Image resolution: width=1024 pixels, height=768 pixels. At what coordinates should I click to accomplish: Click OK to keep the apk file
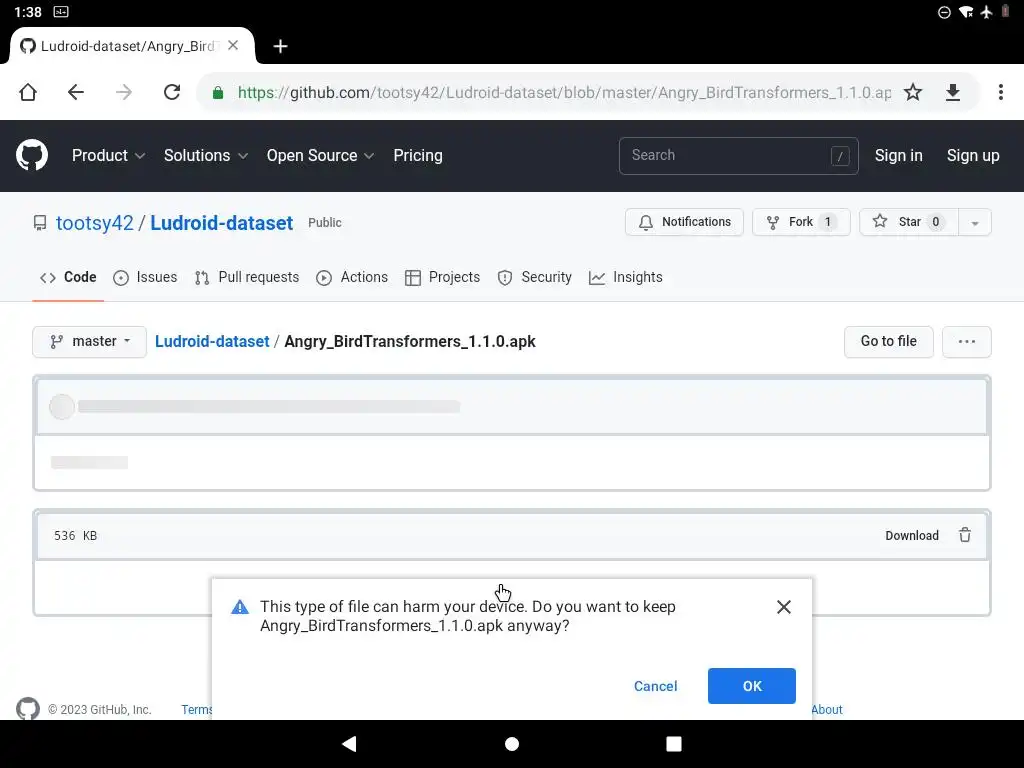(x=752, y=686)
